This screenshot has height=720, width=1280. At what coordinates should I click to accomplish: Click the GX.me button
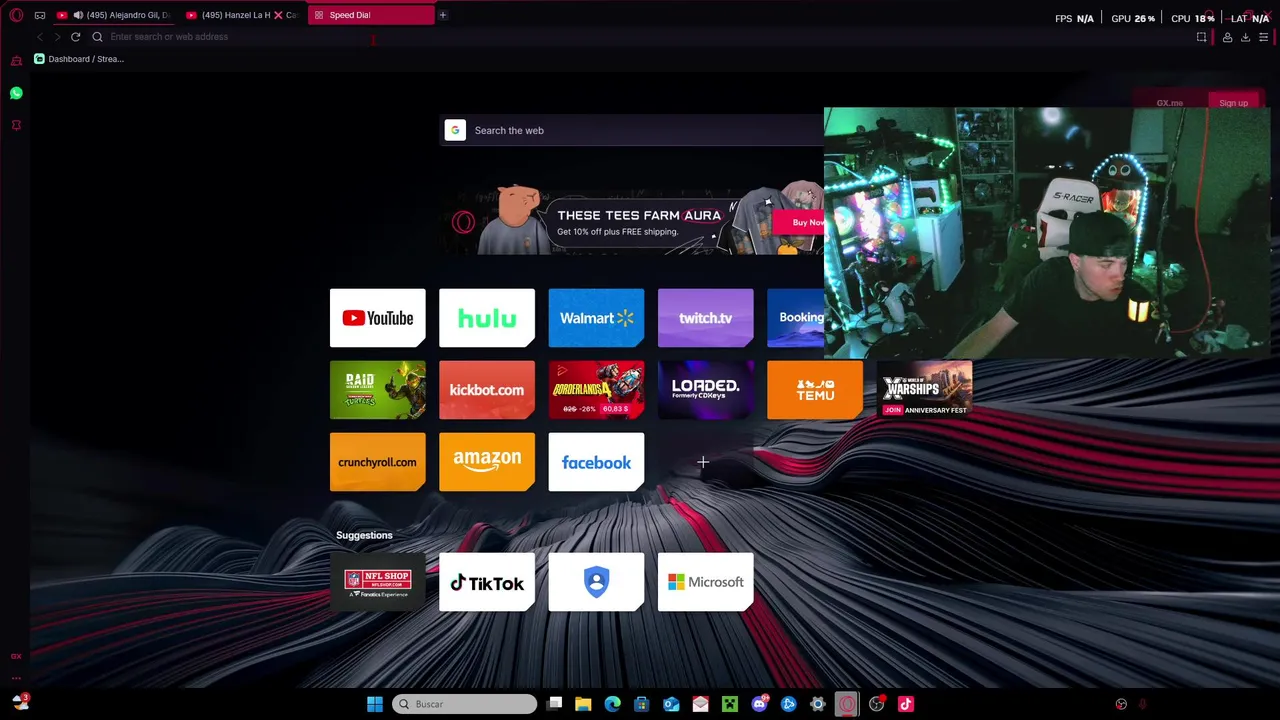click(1170, 102)
